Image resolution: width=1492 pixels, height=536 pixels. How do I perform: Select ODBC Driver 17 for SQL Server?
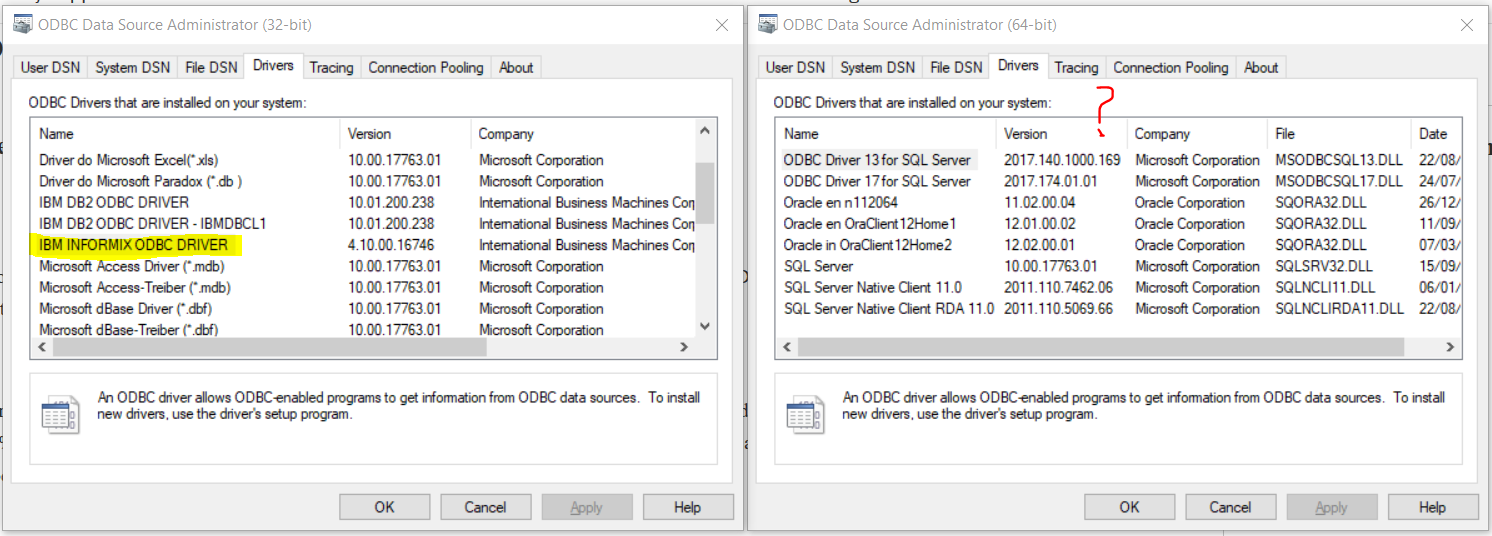877,182
